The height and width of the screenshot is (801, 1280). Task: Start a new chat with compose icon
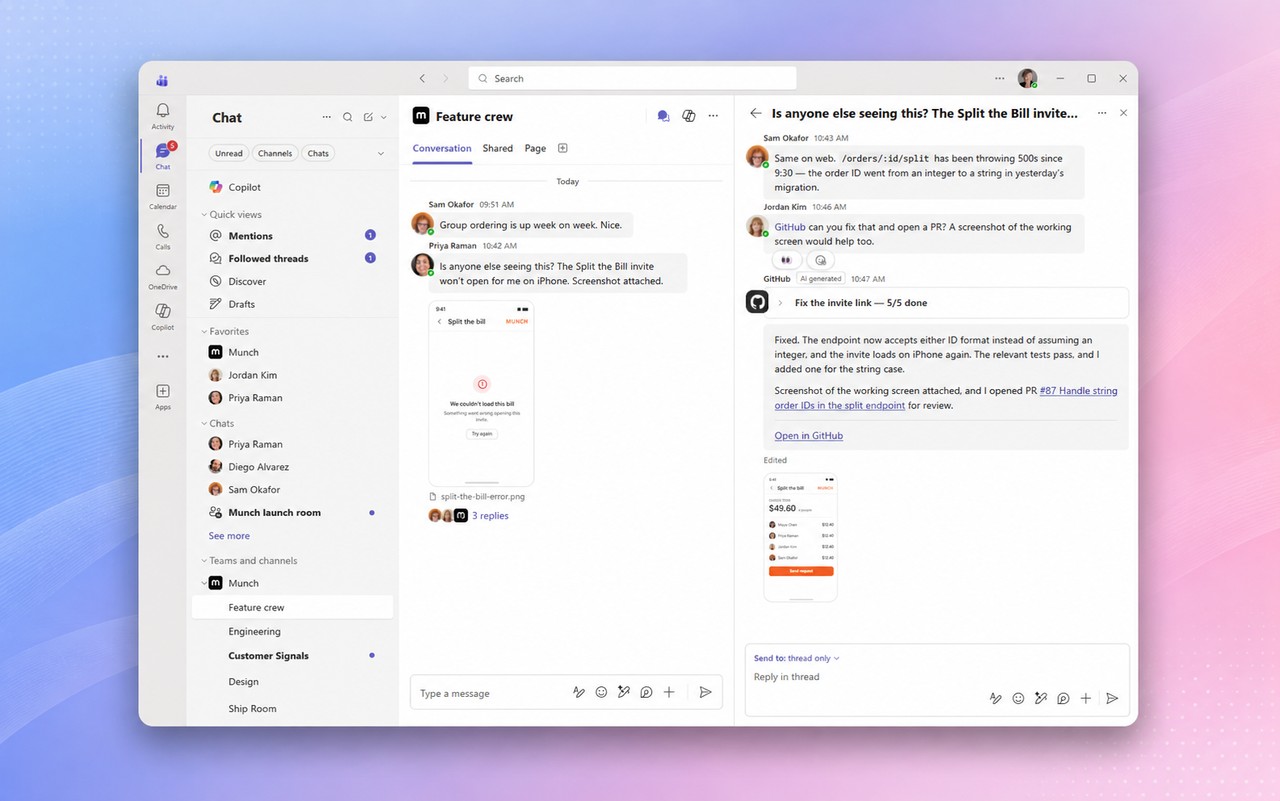click(368, 117)
